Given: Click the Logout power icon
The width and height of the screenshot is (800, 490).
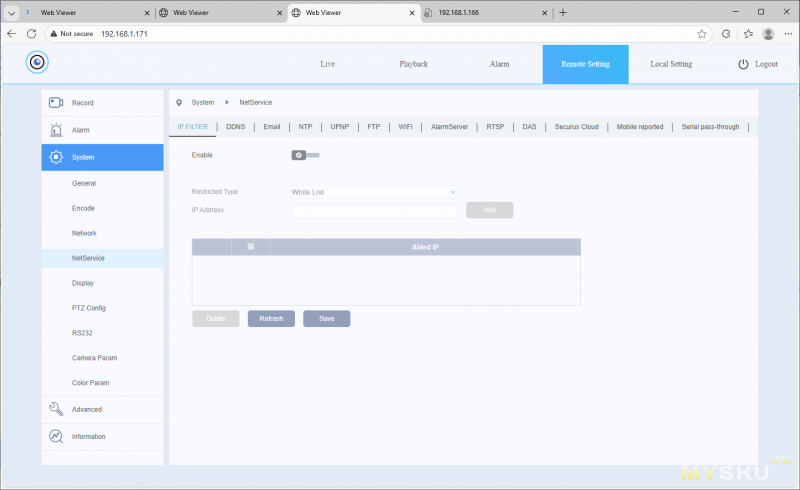Looking at the screenshot, I should pos(743,64).
